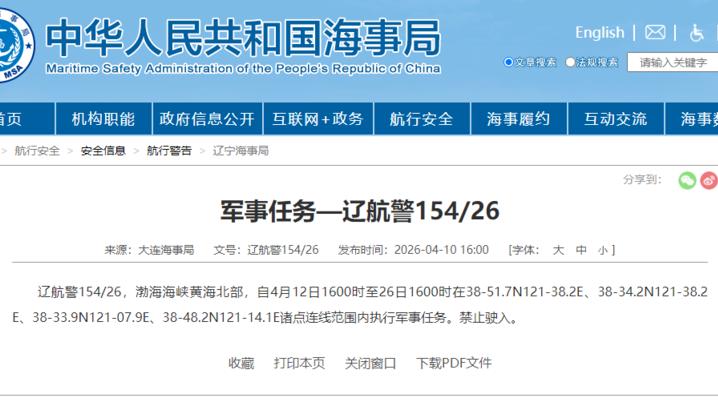Click the accessibility wheelchair icon
This screenshot has height=406, width=718.
[697, 33]
